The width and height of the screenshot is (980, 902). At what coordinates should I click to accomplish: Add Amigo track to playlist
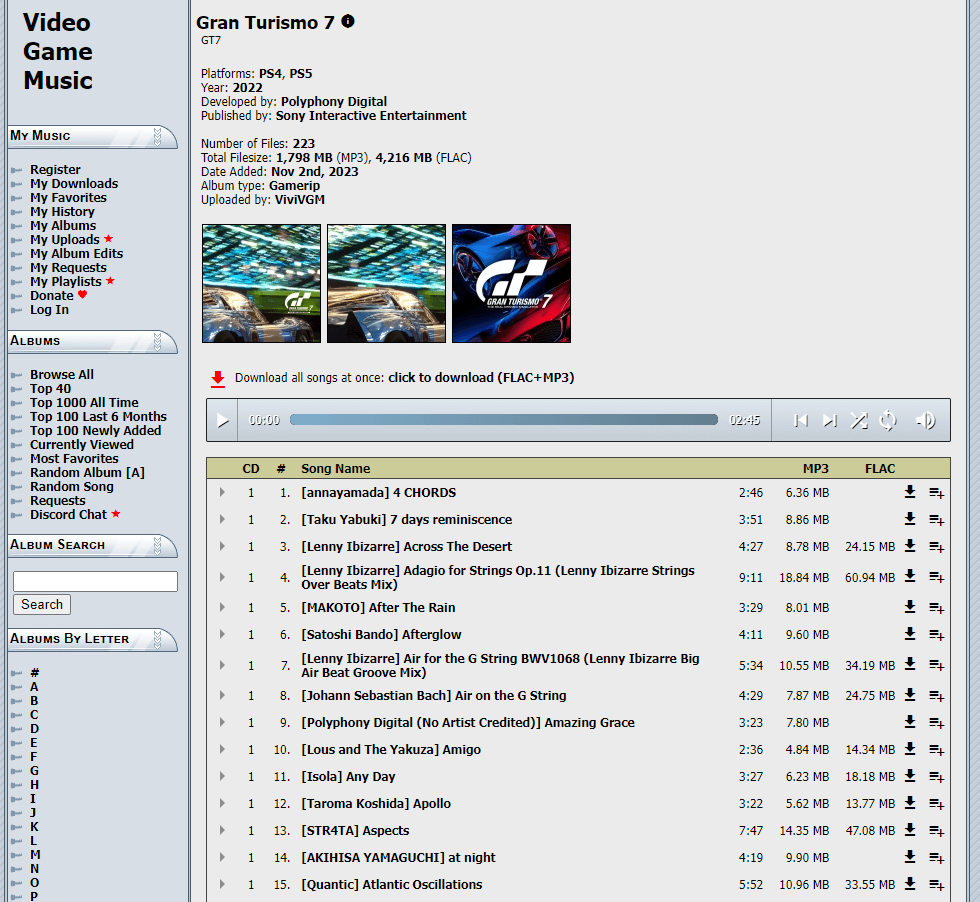(936, 750)
